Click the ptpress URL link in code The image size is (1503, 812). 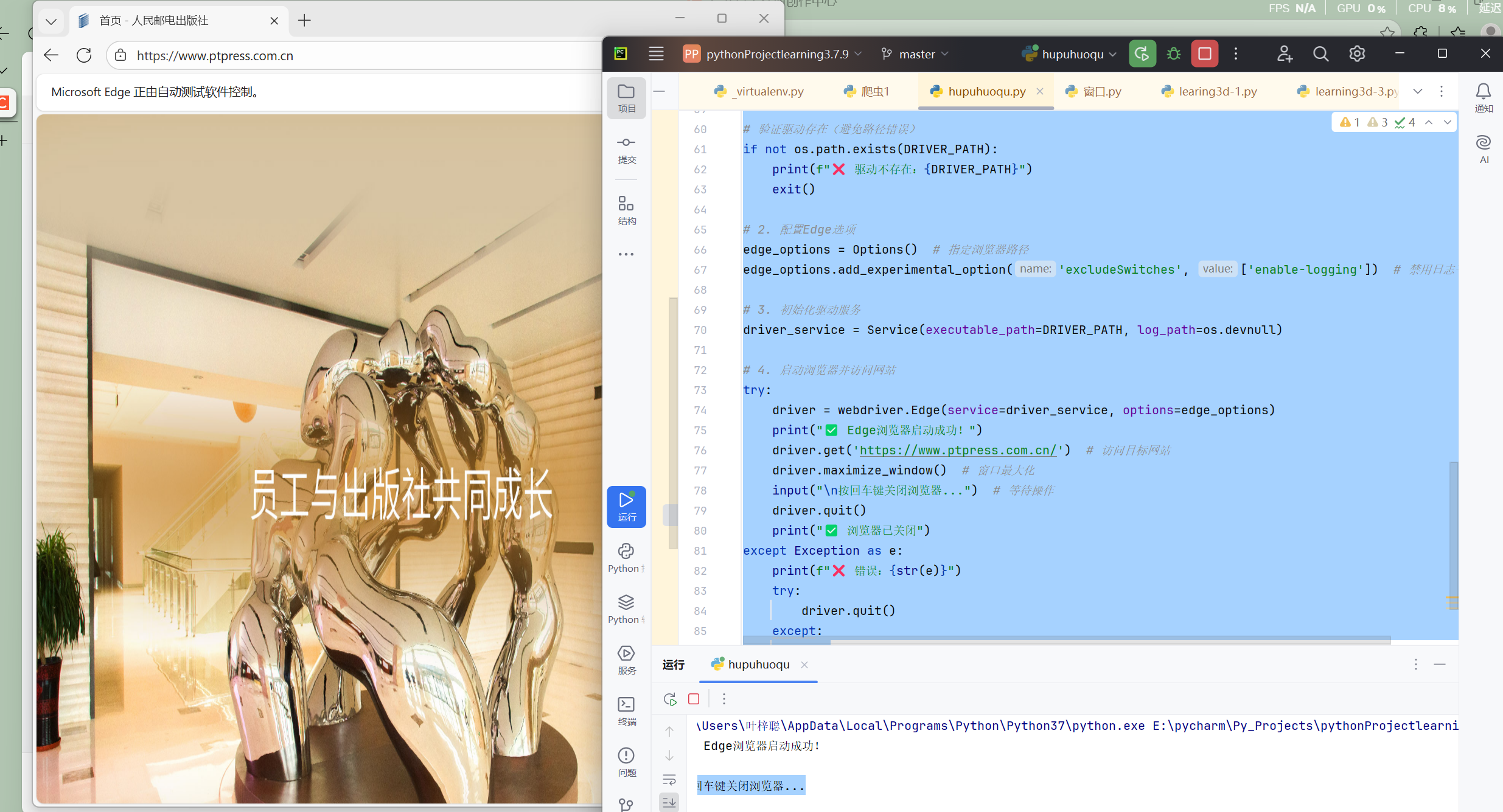click(957, 450)
